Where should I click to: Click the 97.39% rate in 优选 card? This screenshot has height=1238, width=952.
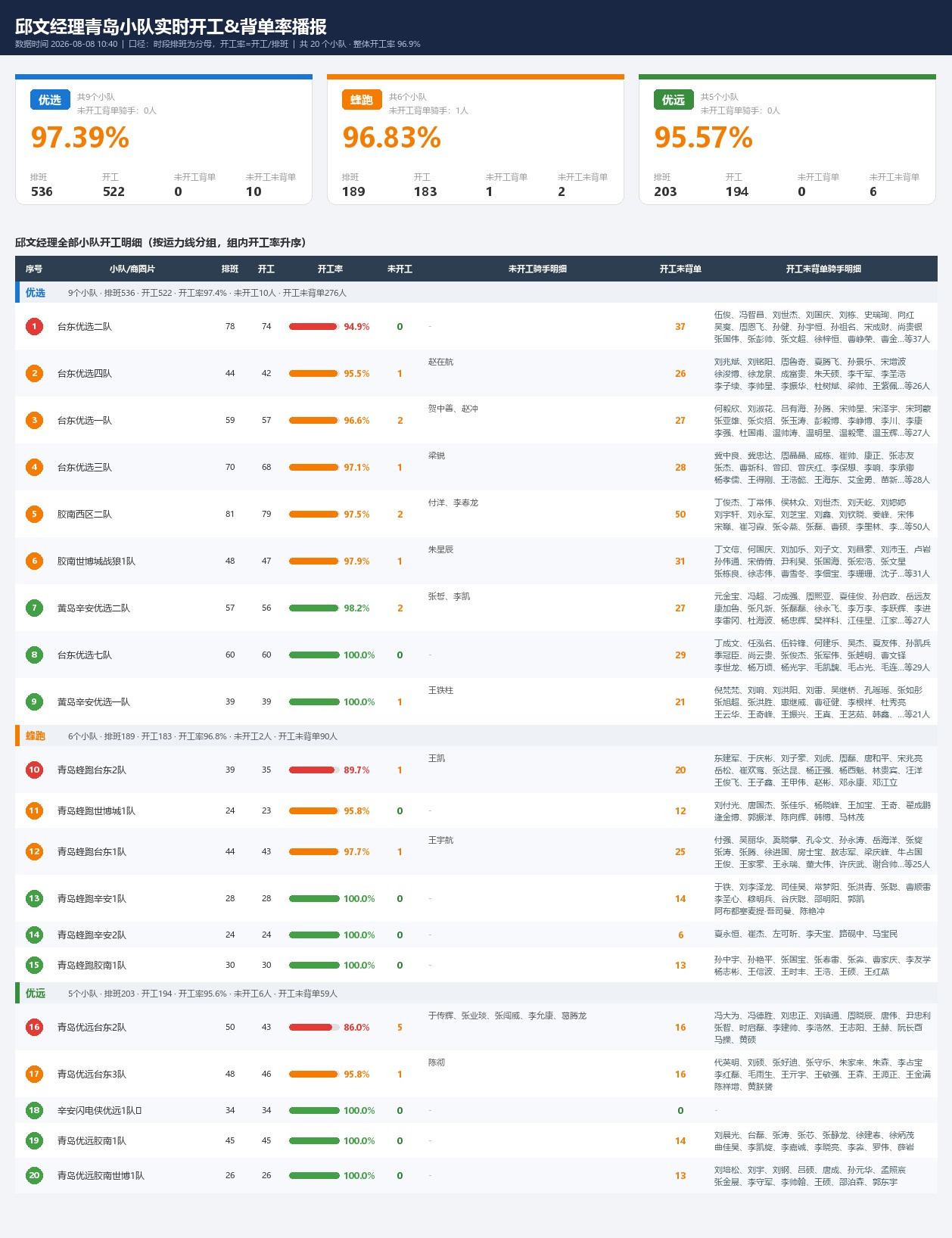click(80, 138)
